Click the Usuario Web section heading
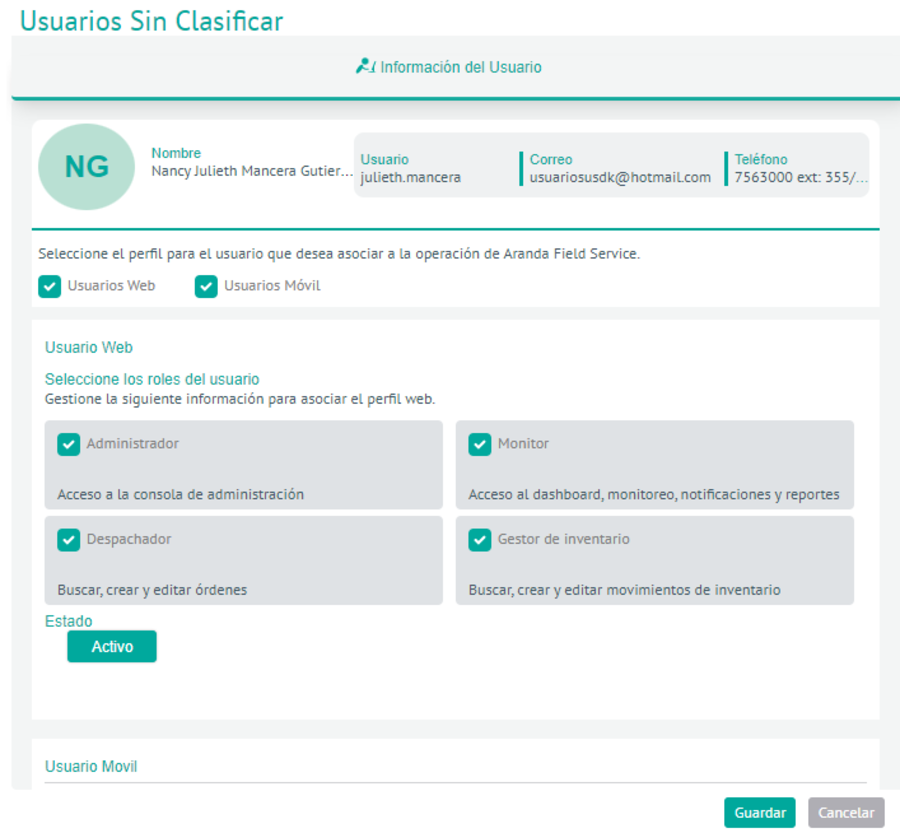The width and height of the screenshot is (900, 833). [x=89, y=347]
